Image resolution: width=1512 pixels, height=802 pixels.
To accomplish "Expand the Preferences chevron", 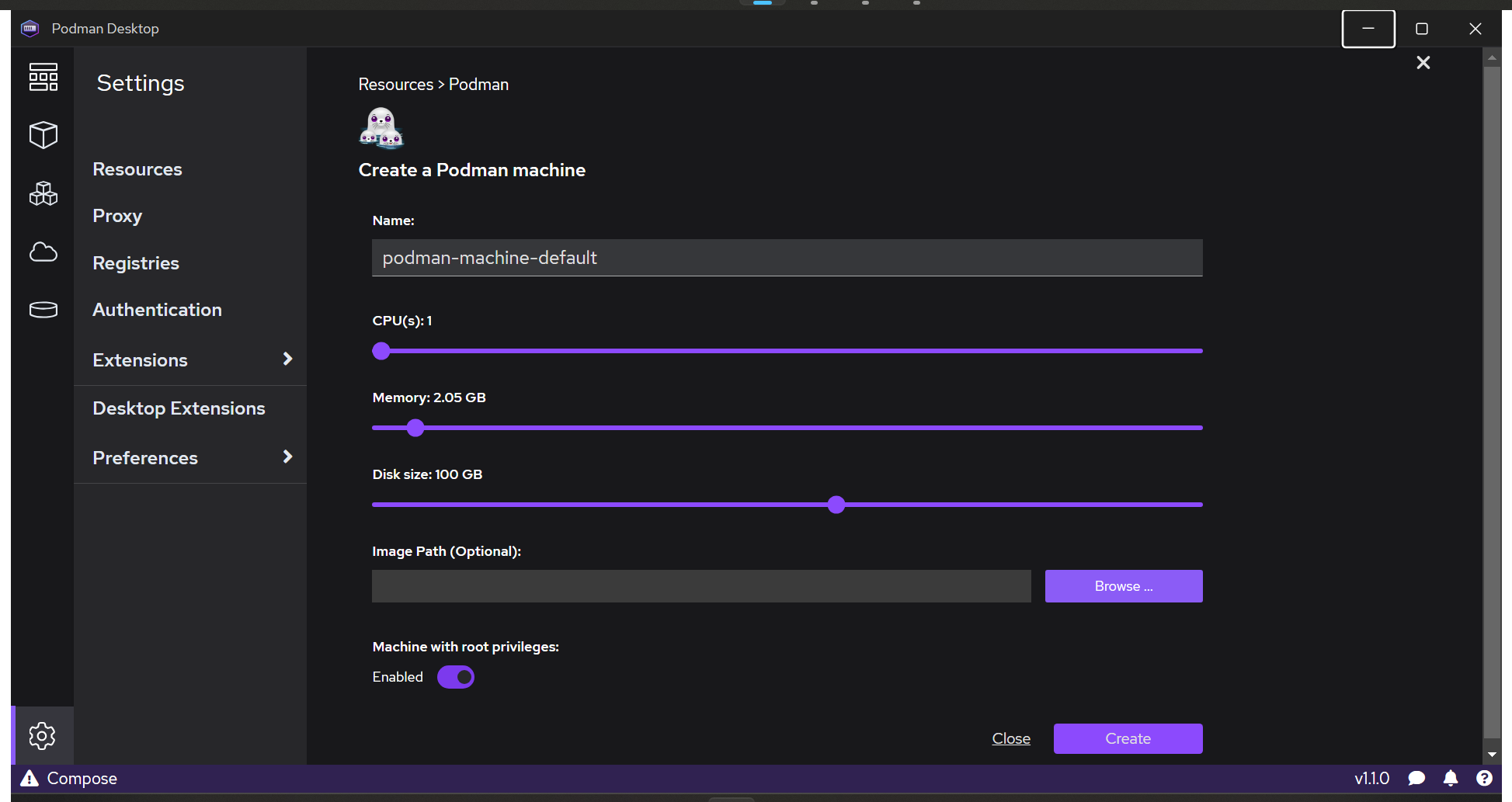I will pos(287,457).
